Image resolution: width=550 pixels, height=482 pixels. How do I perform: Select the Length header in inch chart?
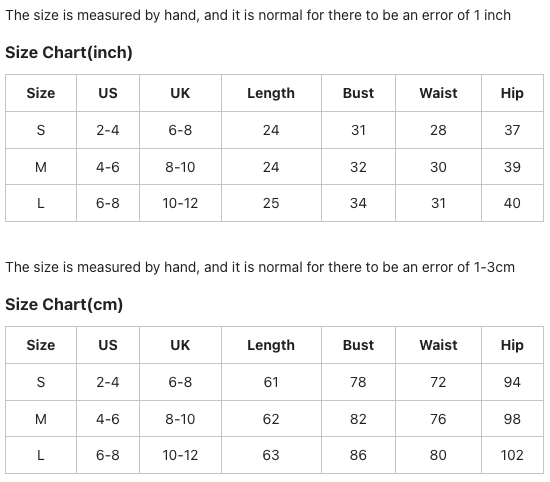[271, 93]
